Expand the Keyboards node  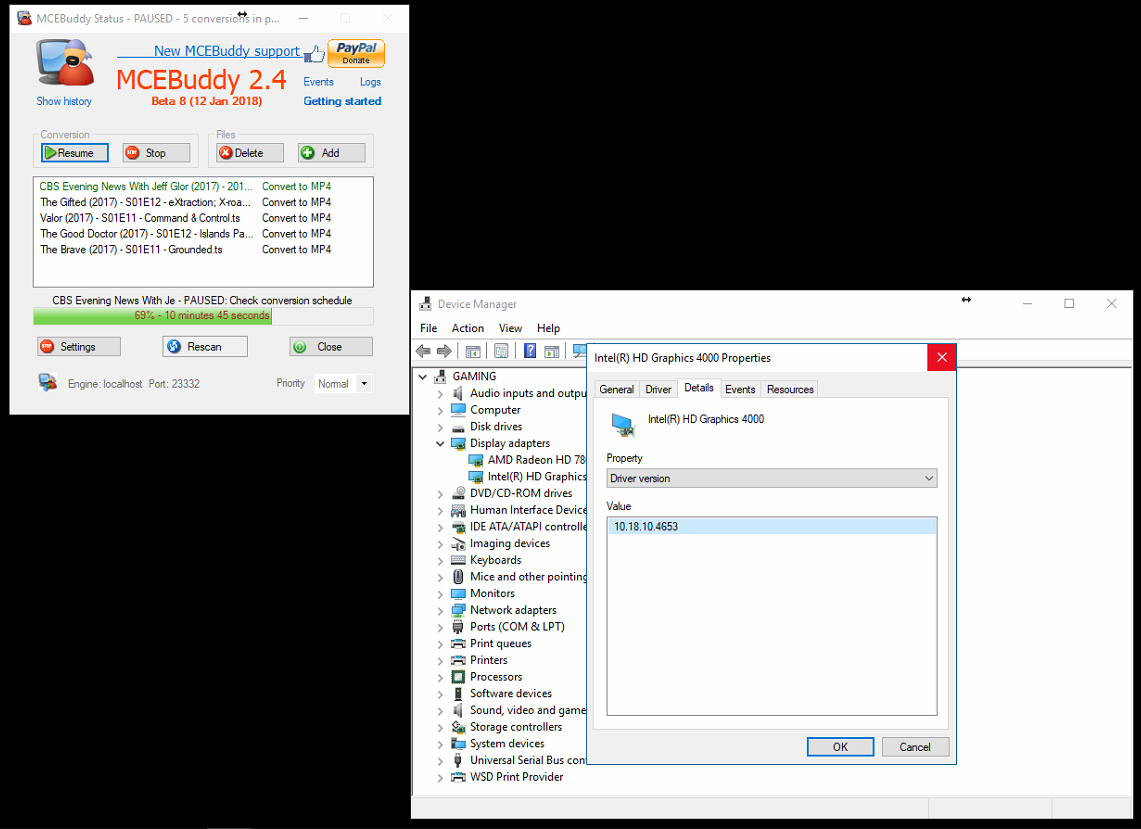(440, 561)
